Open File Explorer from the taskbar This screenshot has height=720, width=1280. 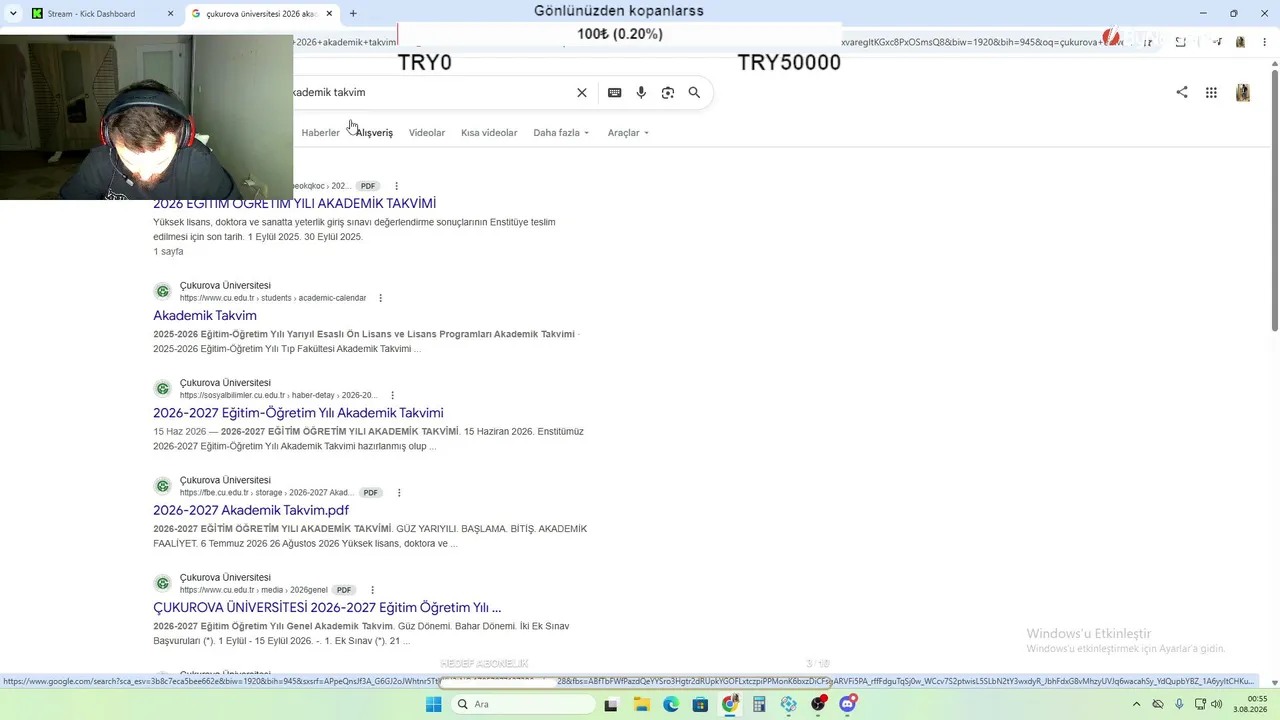[640, 704]
